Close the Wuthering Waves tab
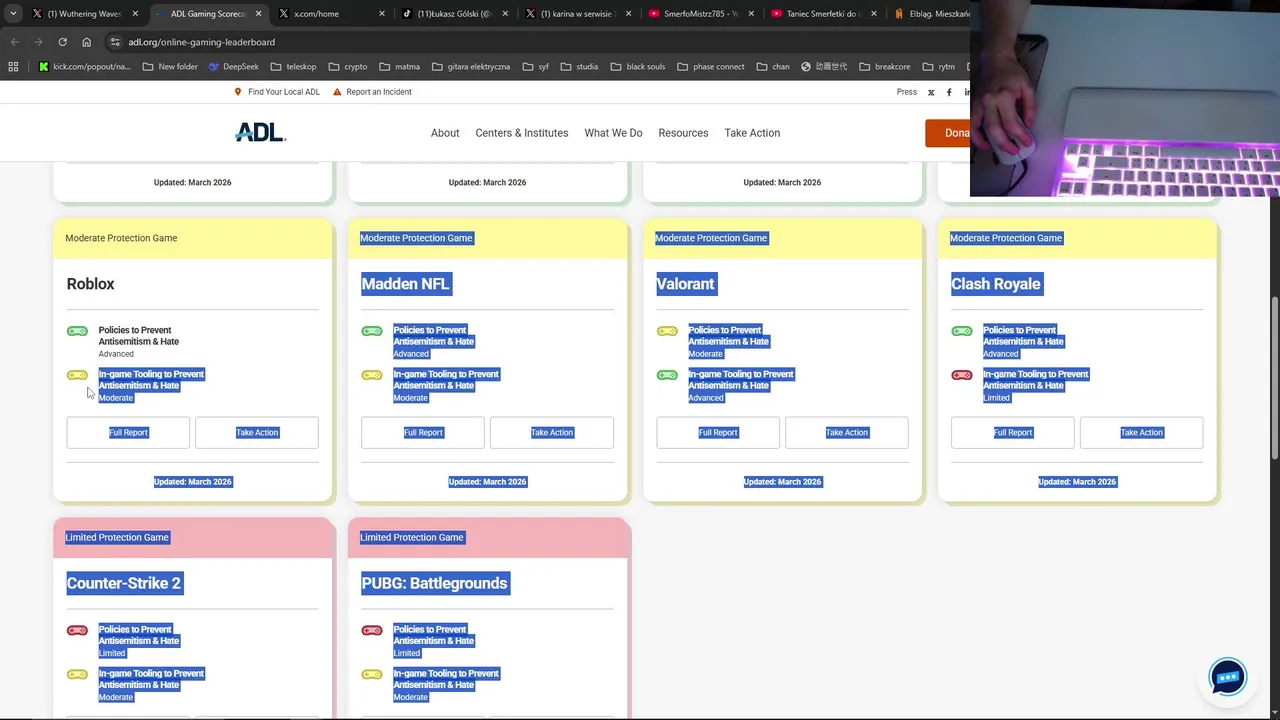This screenshot has width=1280, height=720. click(x=135, y=14)
